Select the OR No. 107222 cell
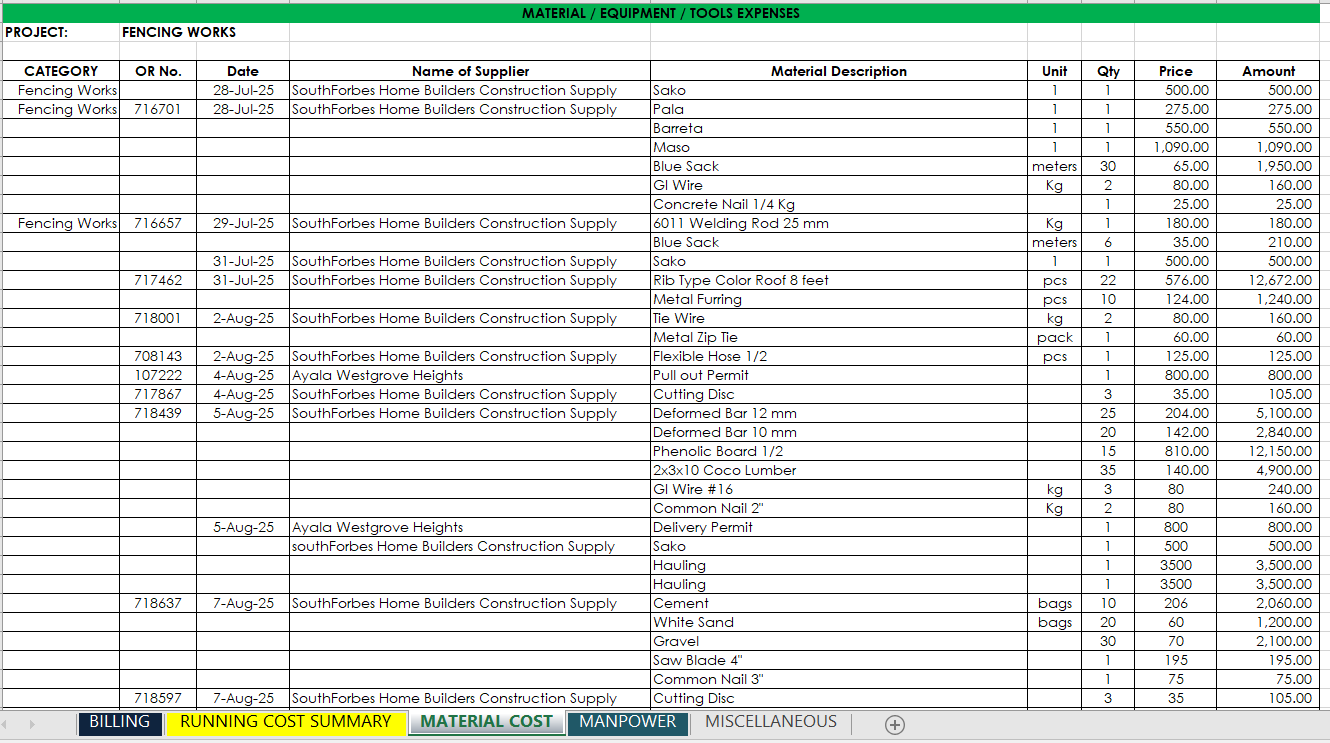This screenshot has width=1330, height=743. [158, 375]
